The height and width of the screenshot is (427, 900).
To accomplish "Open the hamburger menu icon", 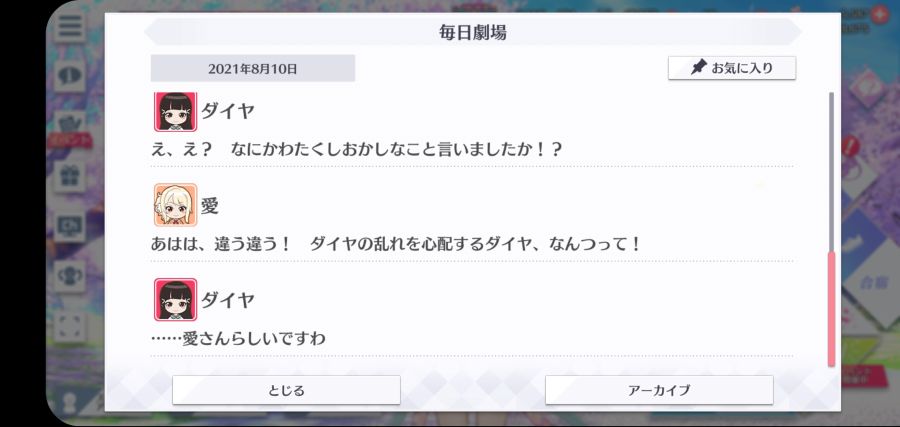I will coord(70,25).
